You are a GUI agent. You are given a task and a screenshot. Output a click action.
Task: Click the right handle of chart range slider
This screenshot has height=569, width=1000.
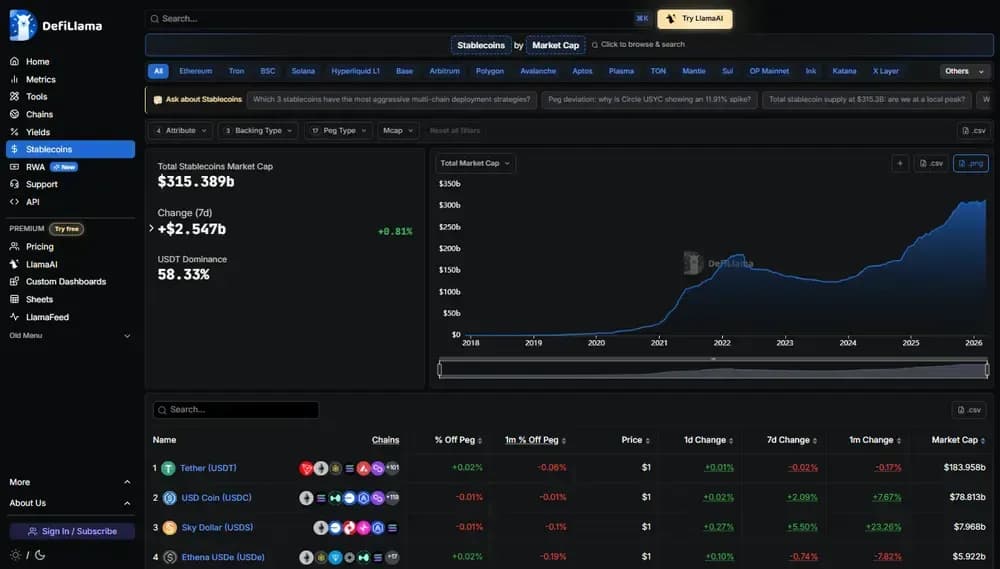[x=986, y=369]
